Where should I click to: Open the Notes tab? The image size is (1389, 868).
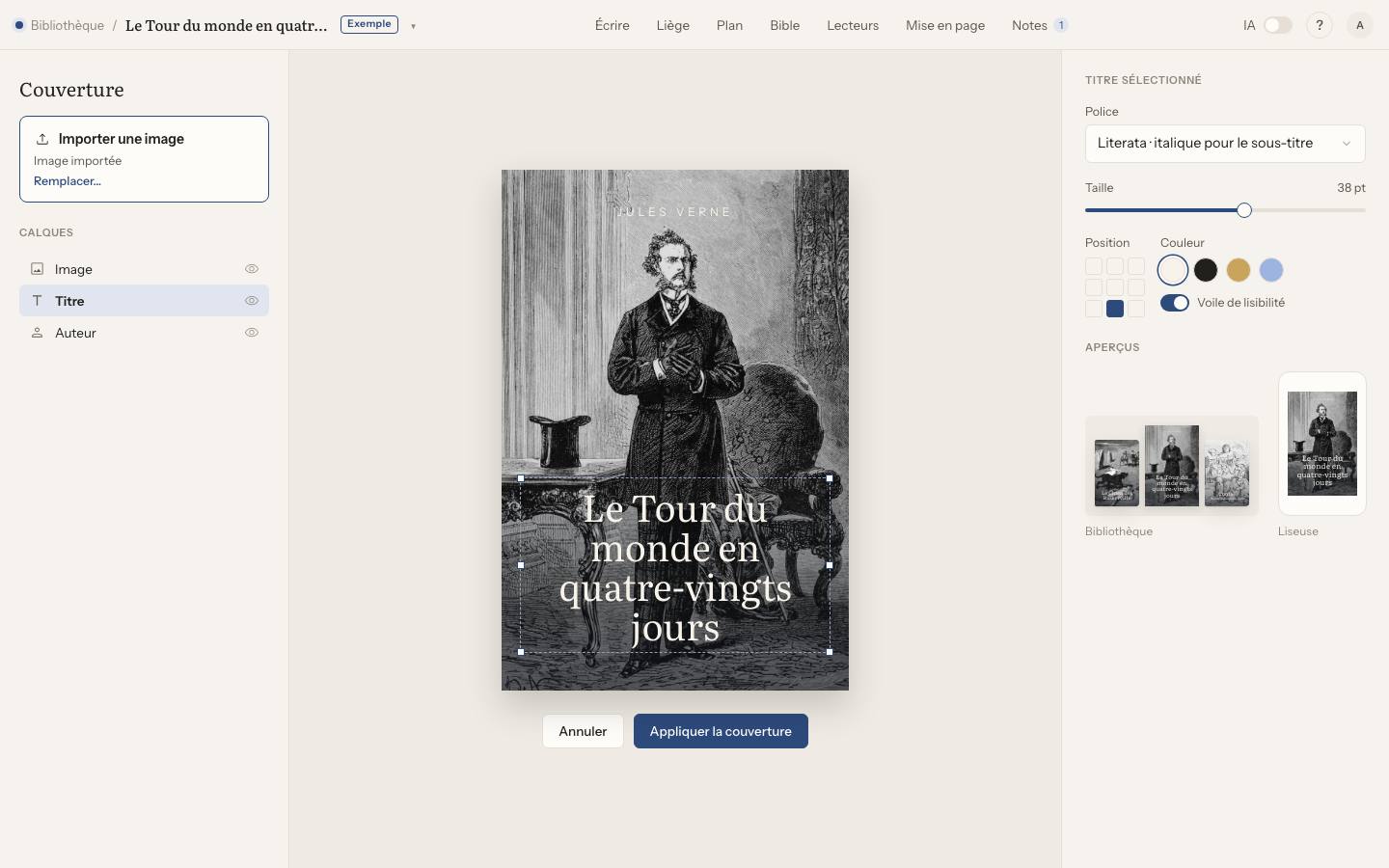click(1040, 25)
